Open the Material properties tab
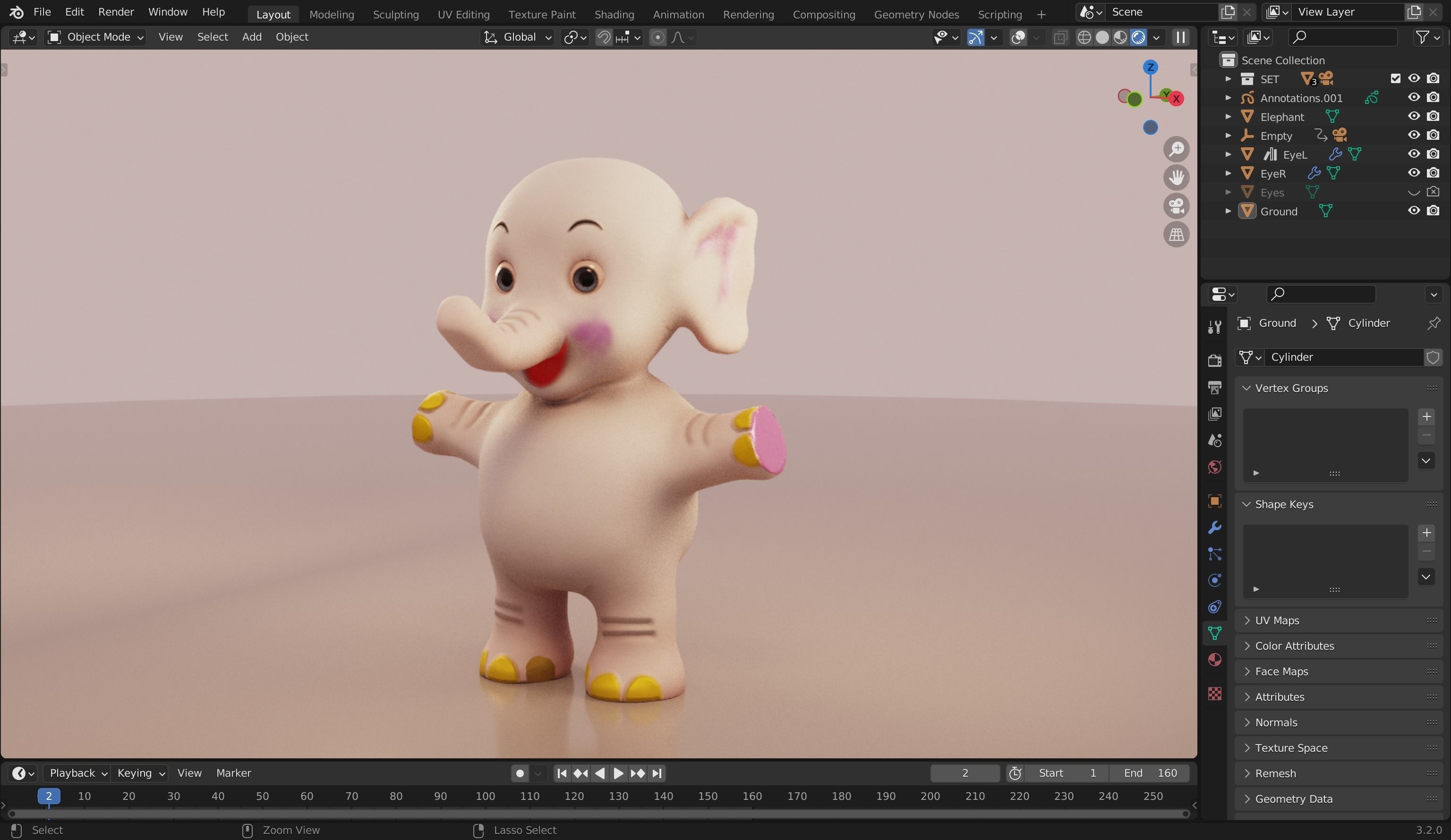 tap(1214, 660)
